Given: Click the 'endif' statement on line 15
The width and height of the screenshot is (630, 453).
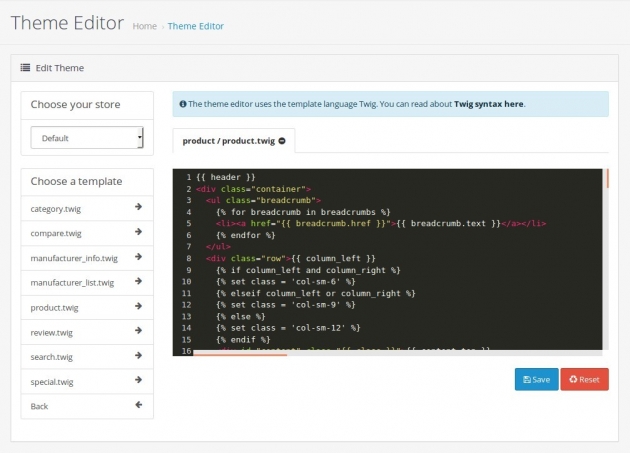Looking at the screenshot, I should [x=243, y=339].
